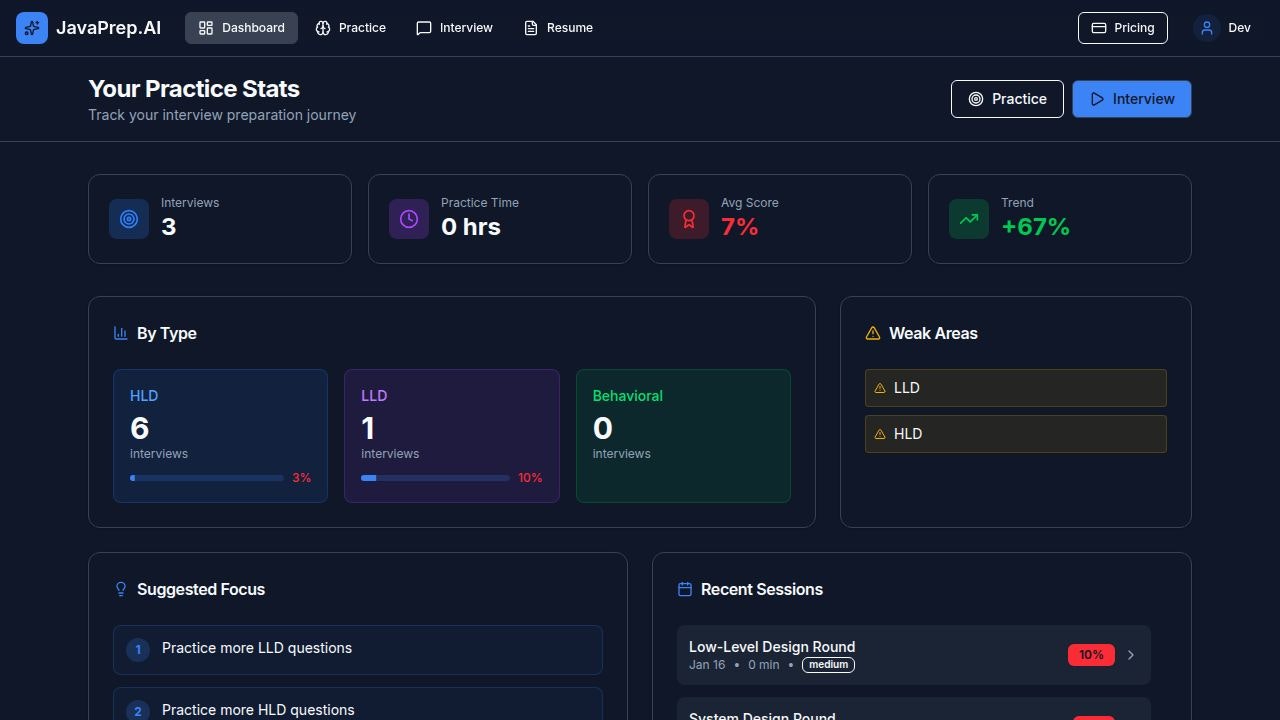Go to the Interview nav item
This screenshot has width=1280, height=720.
click(454, 27)
